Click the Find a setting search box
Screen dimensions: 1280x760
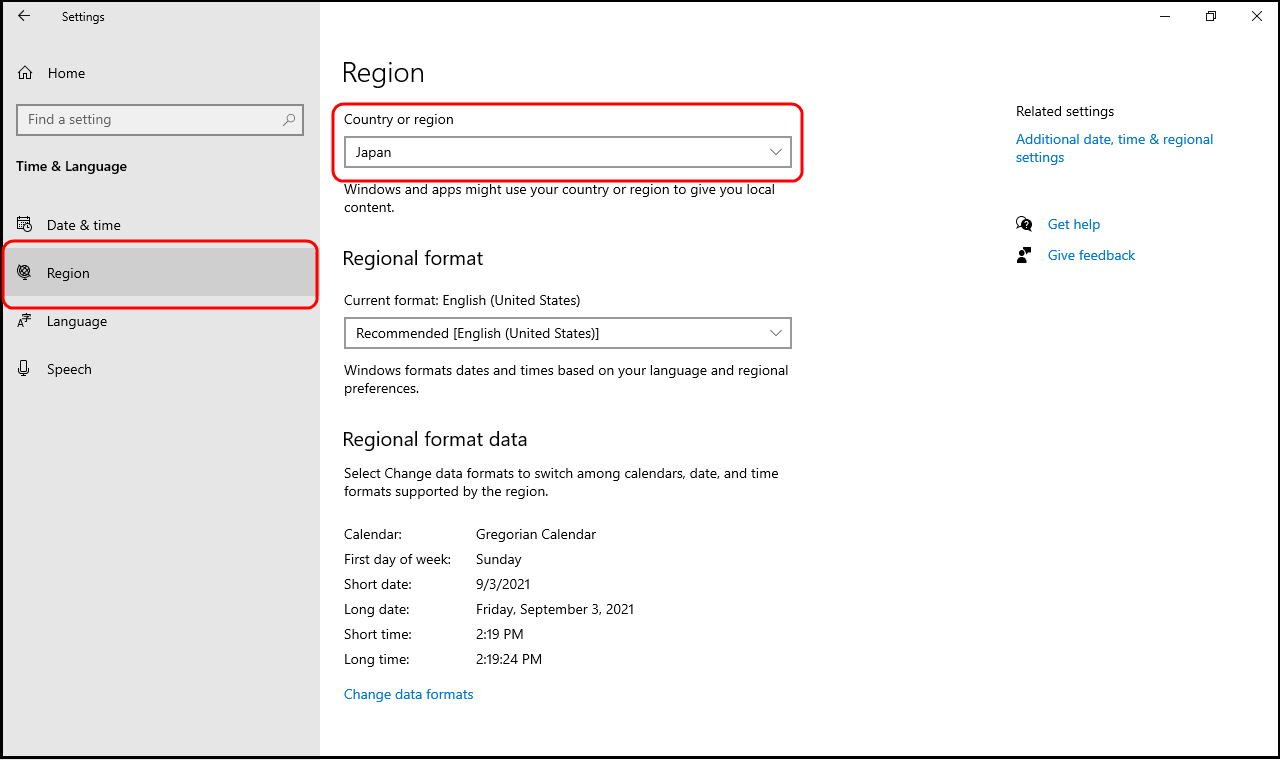click(160, 119)
